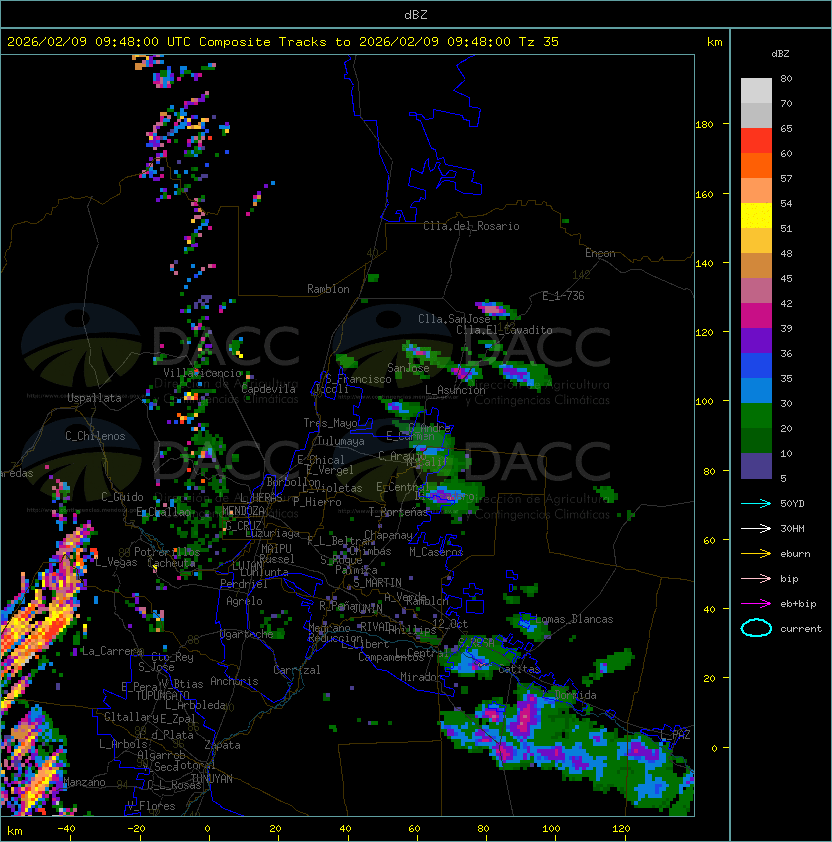Screen dimensions: 832x842
Task: Click the LUJAN label
Action: click(247, 565)
